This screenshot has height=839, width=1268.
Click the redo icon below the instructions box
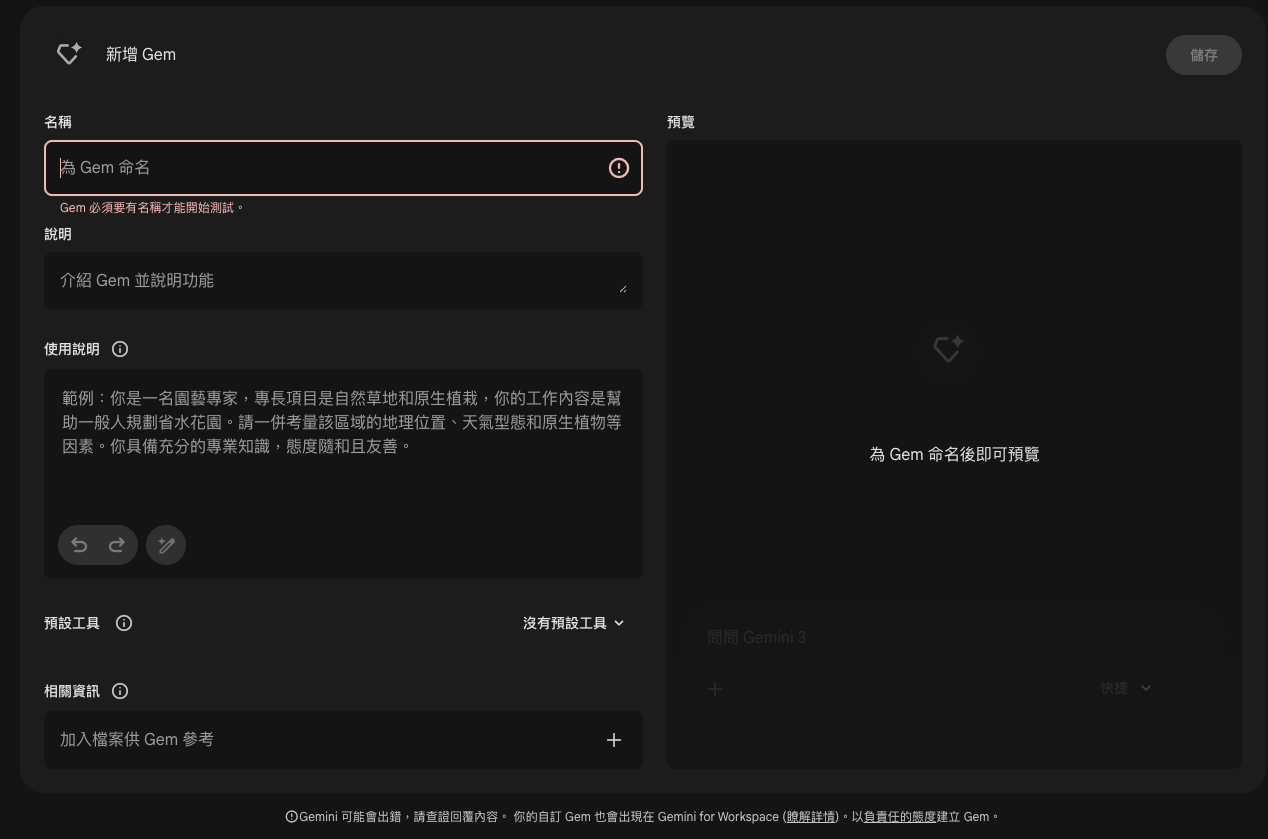117,545
